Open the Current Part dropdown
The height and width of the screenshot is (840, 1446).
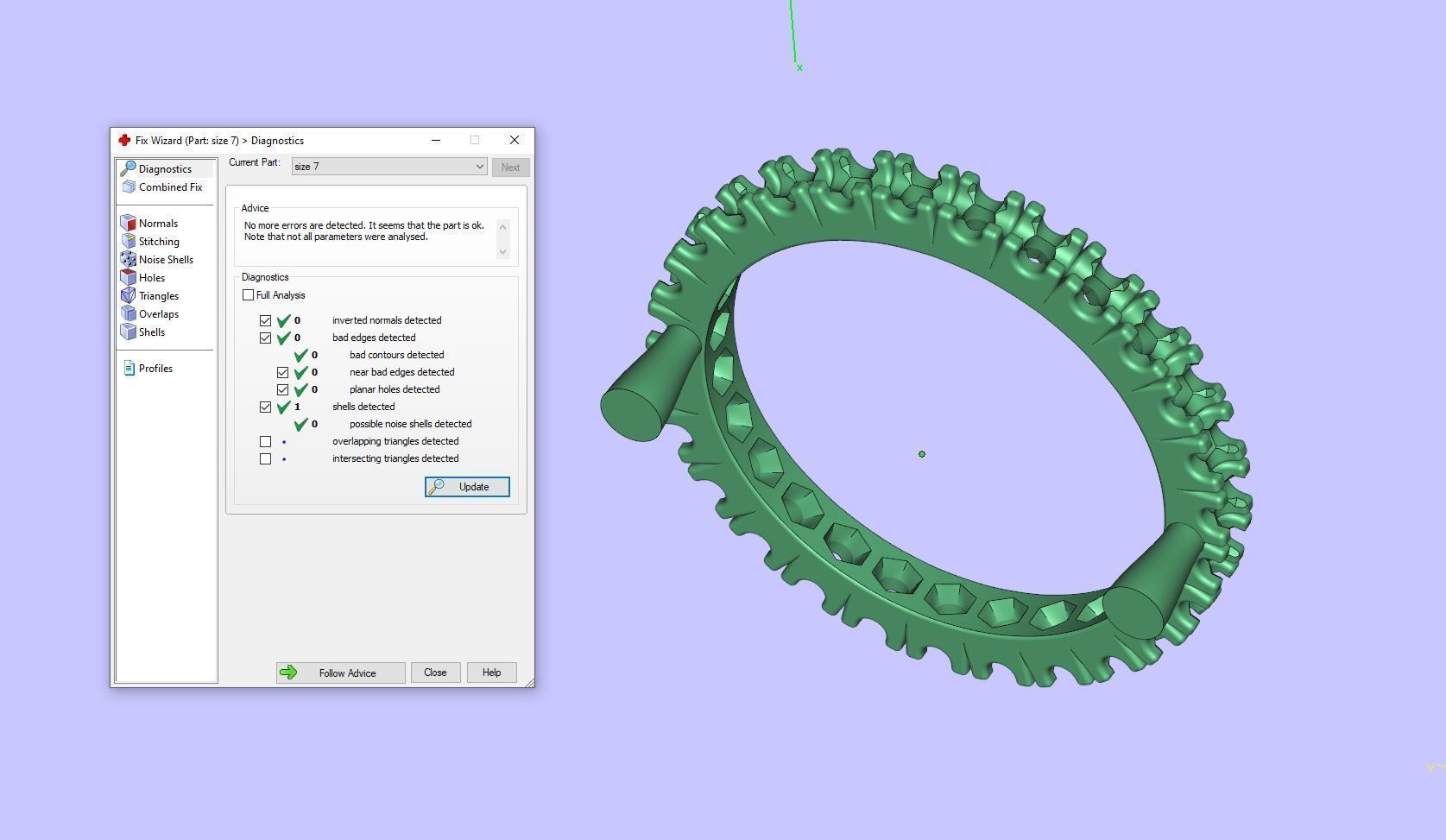tap(389, 167)
